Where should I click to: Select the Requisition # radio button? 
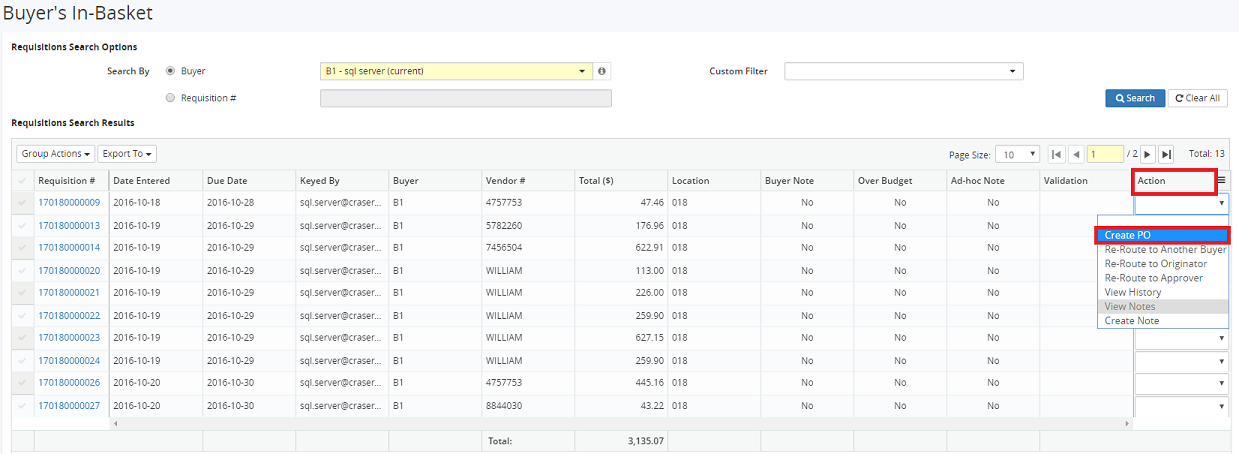coord(170,98)
